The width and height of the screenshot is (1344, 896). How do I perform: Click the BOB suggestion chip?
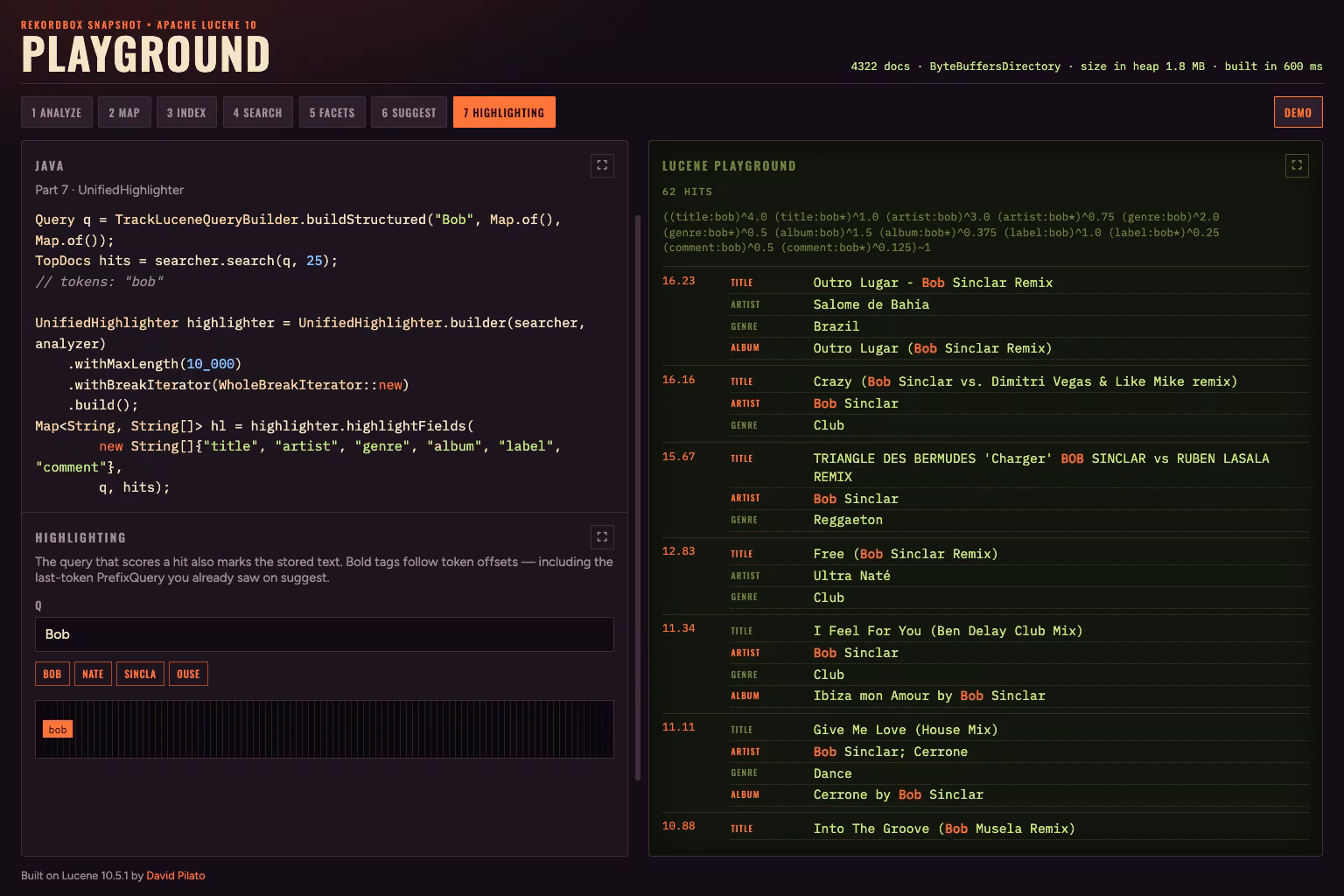pyautogui.click(x=52, y=674)
